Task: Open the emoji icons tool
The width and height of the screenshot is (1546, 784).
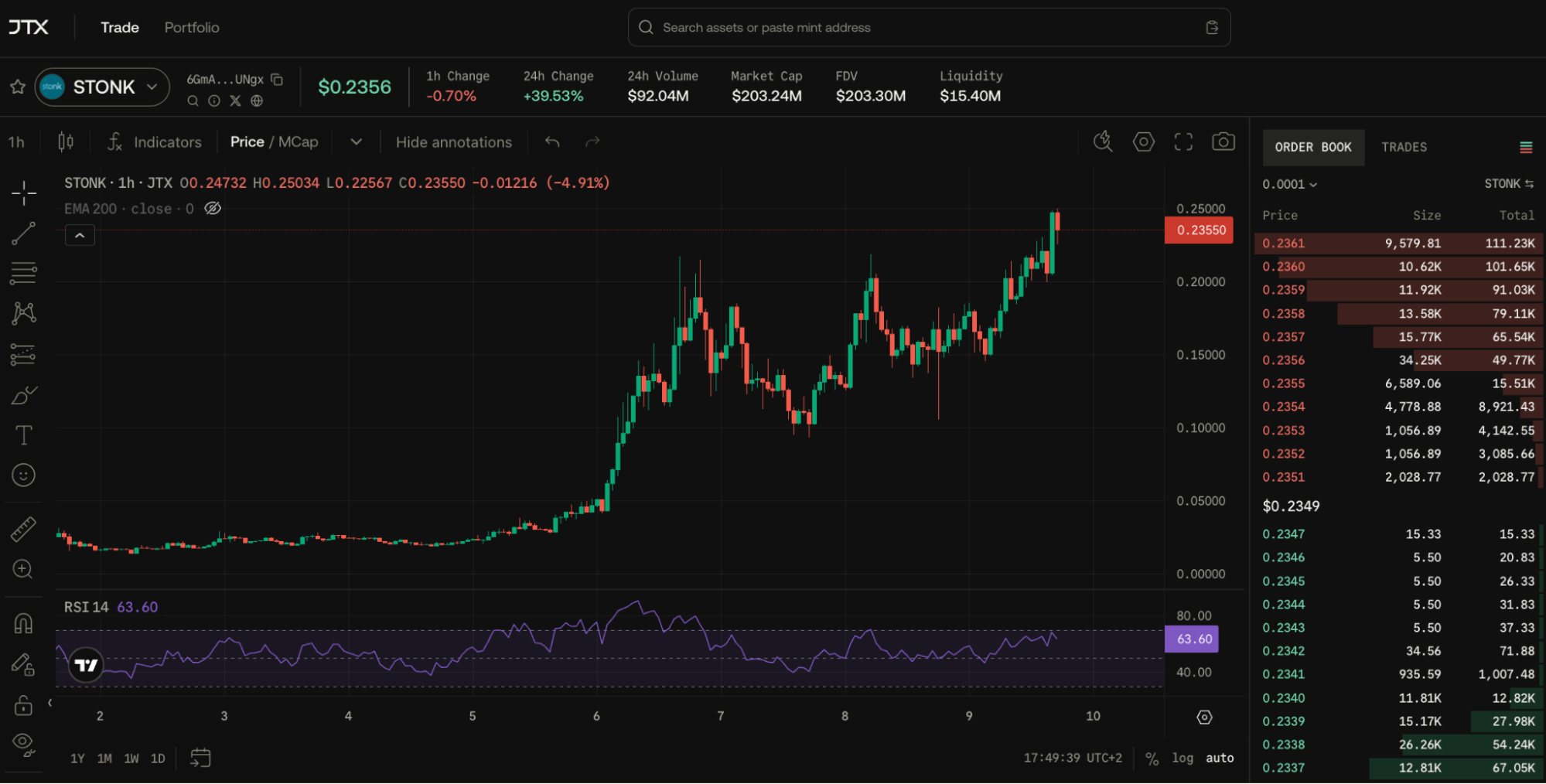Action: (x=24, y=475)
